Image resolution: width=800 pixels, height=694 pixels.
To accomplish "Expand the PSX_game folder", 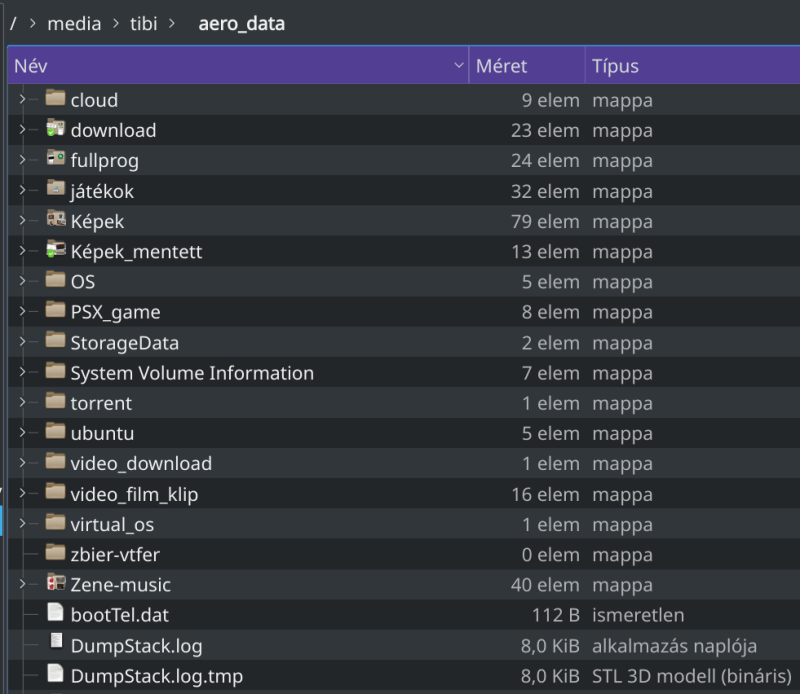I will pyautogui.click(x=22, y=311).
